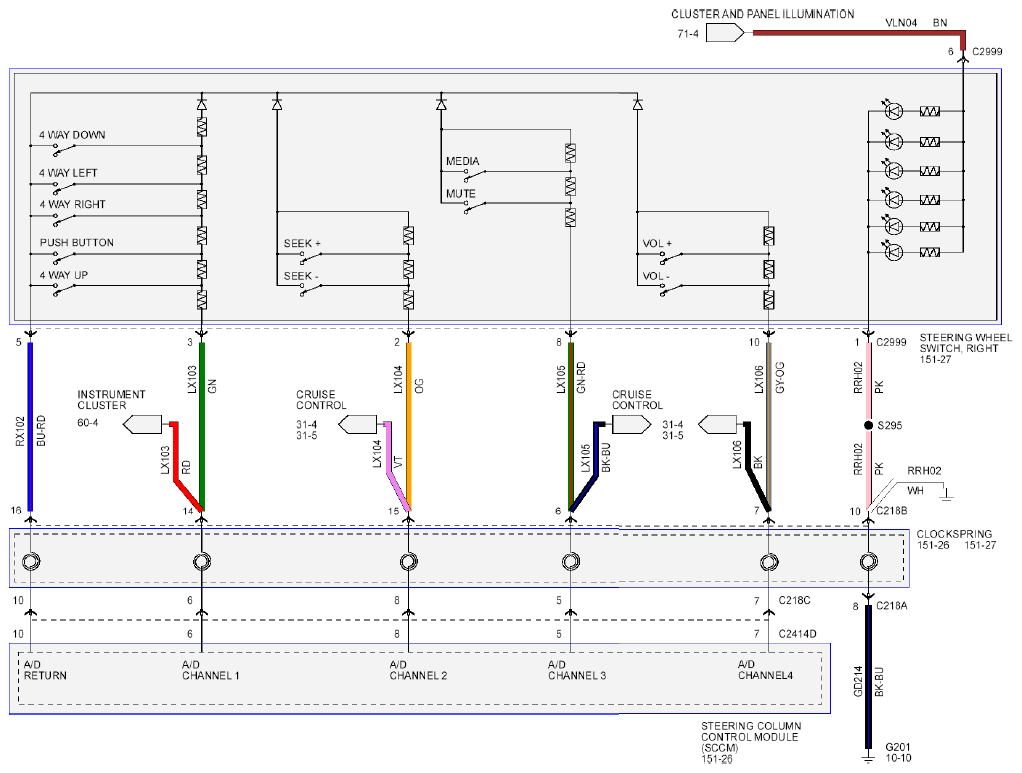
Task: Click the CLUSTER AND PANEL ILLUMINATION label
Action: 763,14
